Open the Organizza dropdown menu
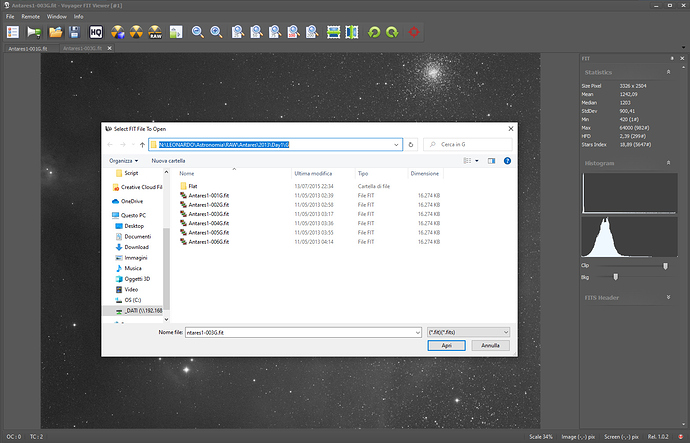The image size is (690, 443). point(124,161)
